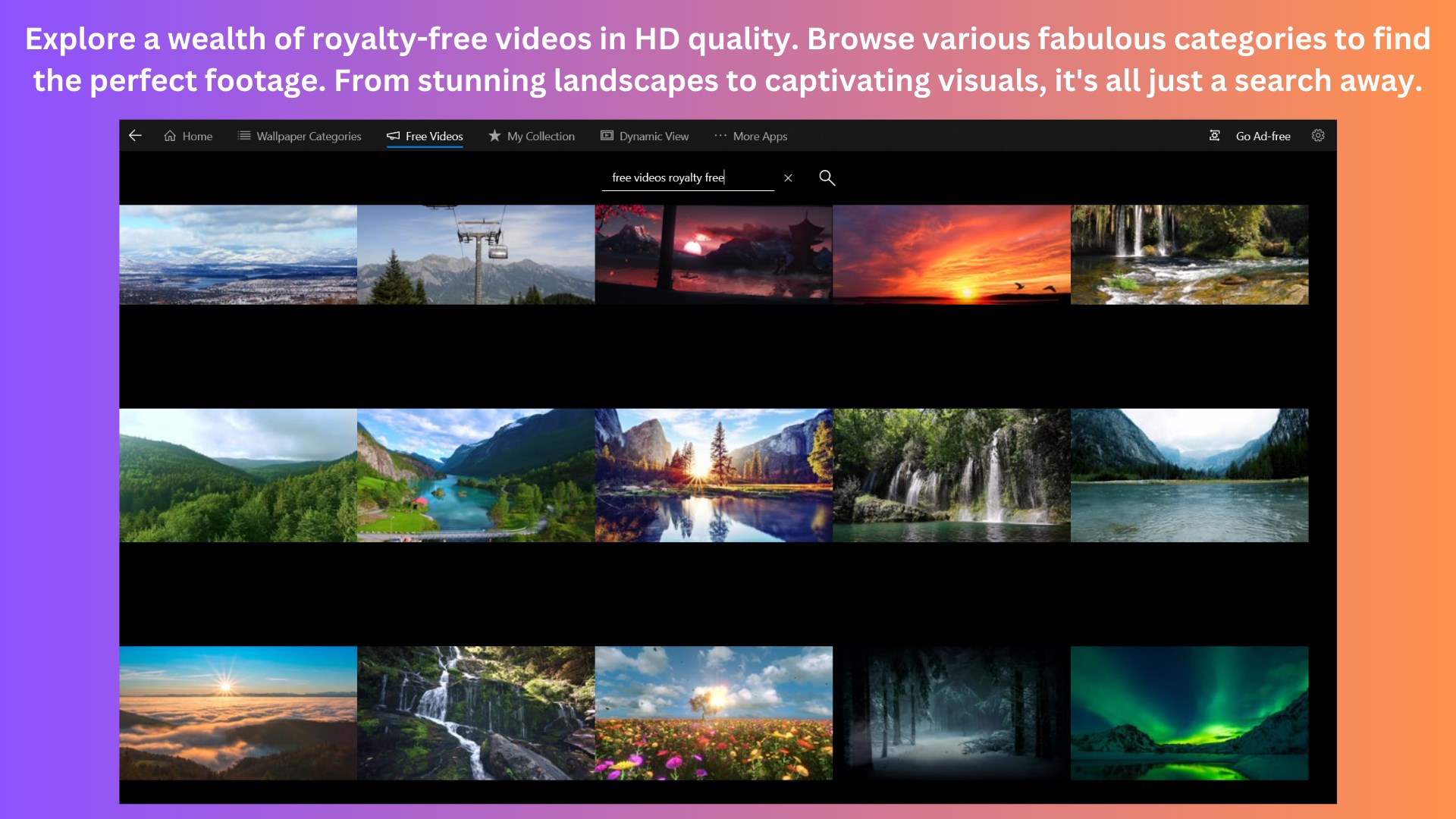Click the icon beside Go Ad-free
Image resolution: width=1456 pixels, height=819 pixels.
(x=1214, y=136)
